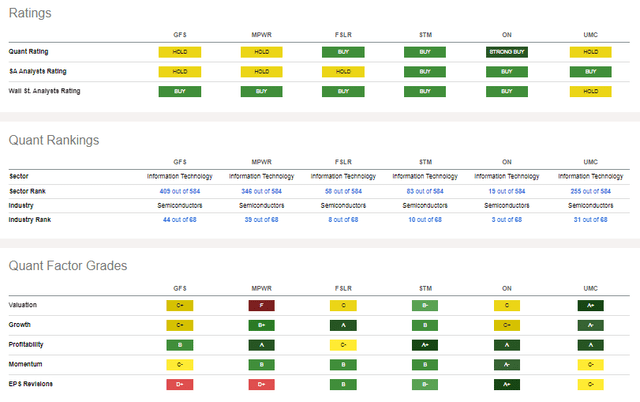
Task: Open FSLR sector rank 58 out of 584
Action: coord(343,191)
